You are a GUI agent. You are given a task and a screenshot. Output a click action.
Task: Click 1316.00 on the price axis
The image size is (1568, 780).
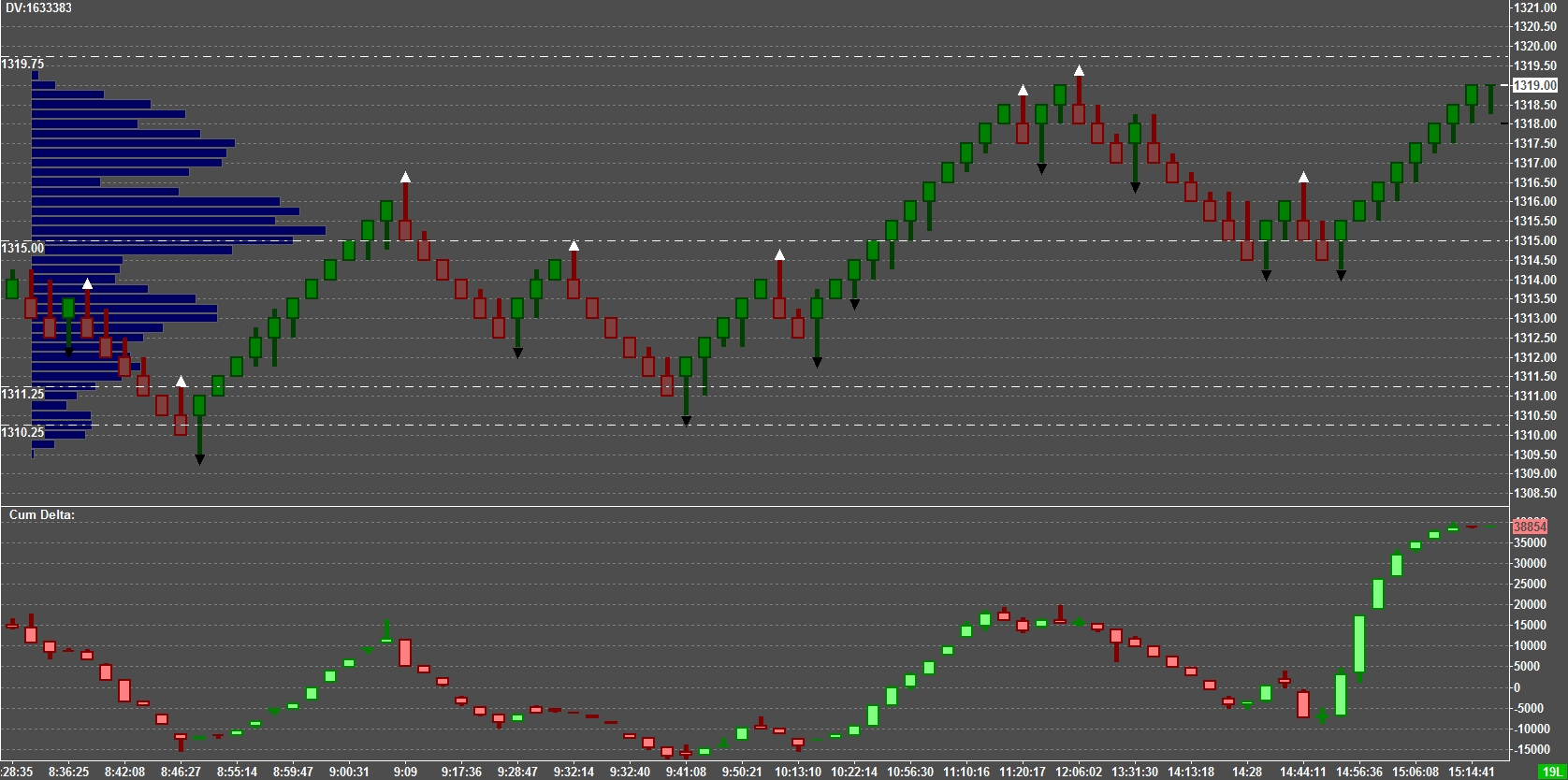click(x=1535, y=201)
